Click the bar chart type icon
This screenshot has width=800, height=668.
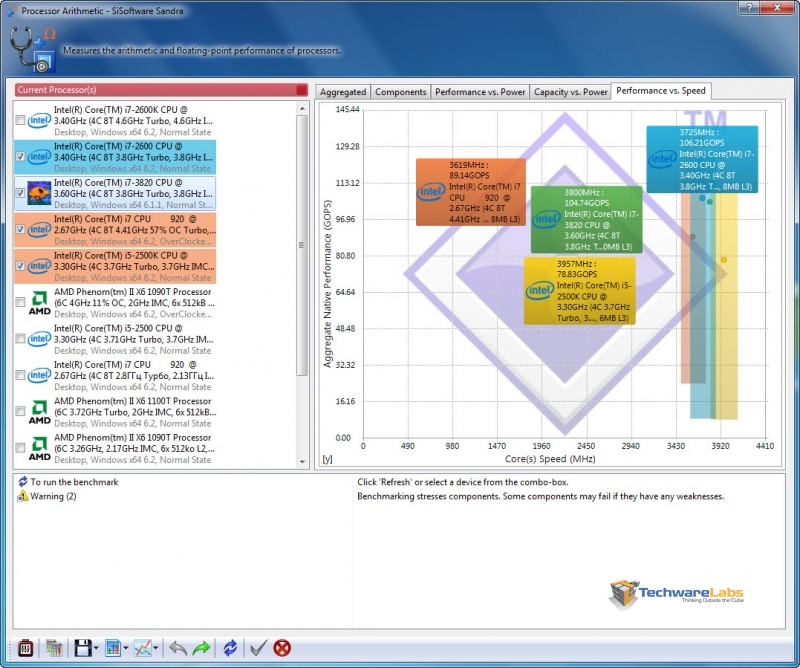tap(113, 648)
